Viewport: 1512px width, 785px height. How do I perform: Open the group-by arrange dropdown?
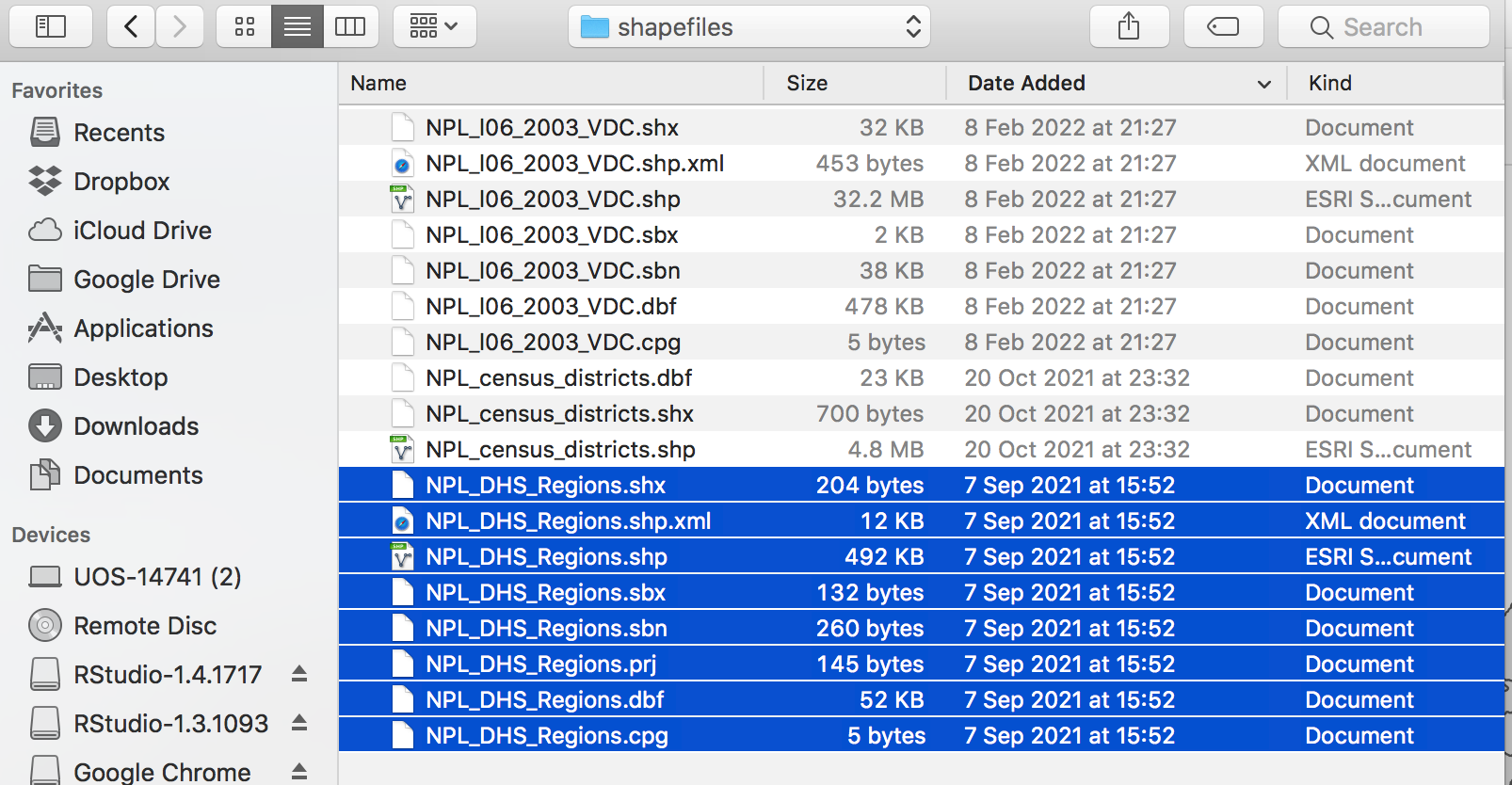tap(434, 26)
